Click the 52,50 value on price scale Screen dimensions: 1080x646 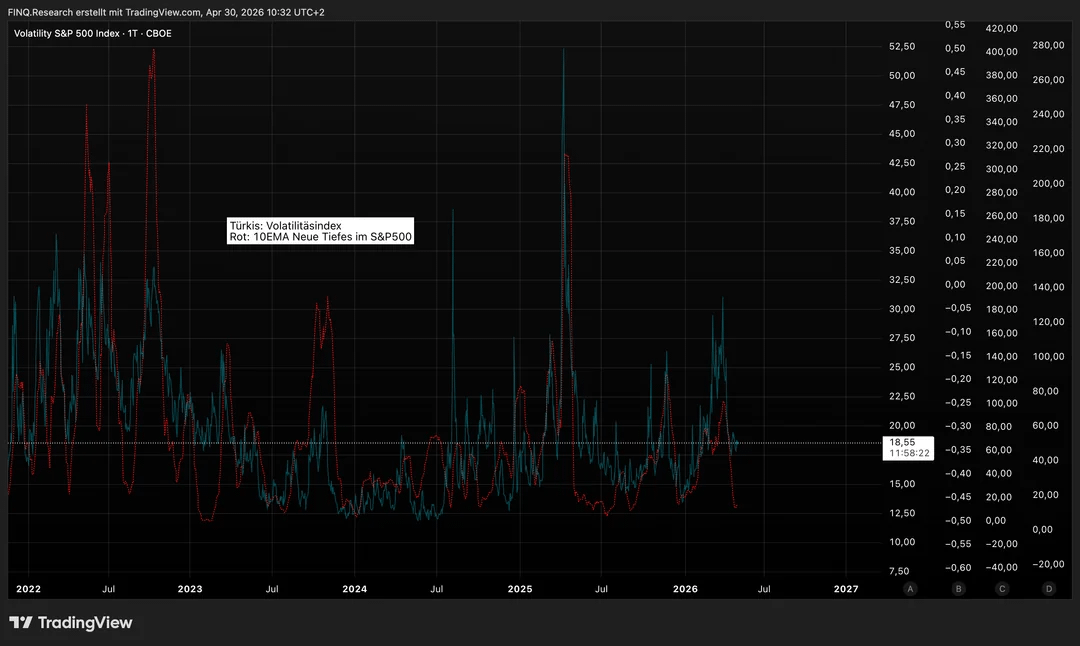(x=902, y=46)
